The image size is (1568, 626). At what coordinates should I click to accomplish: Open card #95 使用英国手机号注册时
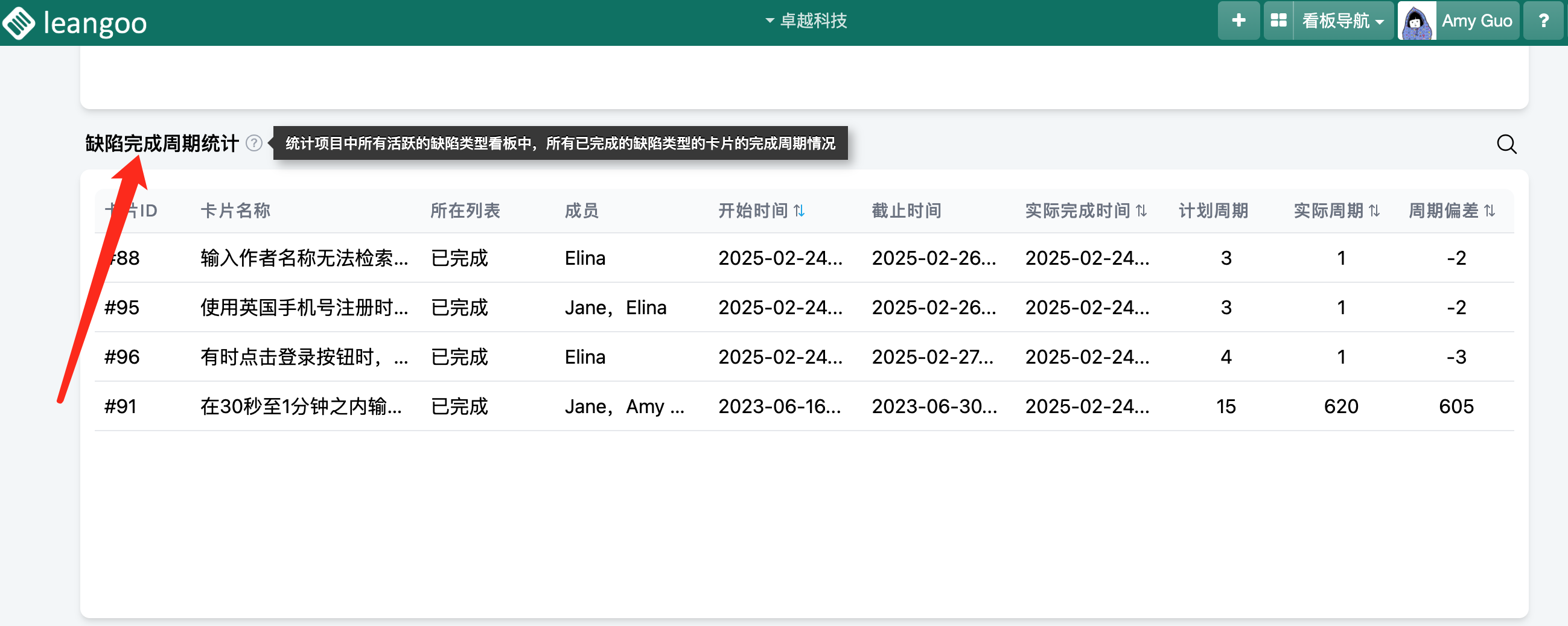coord(304,308)
